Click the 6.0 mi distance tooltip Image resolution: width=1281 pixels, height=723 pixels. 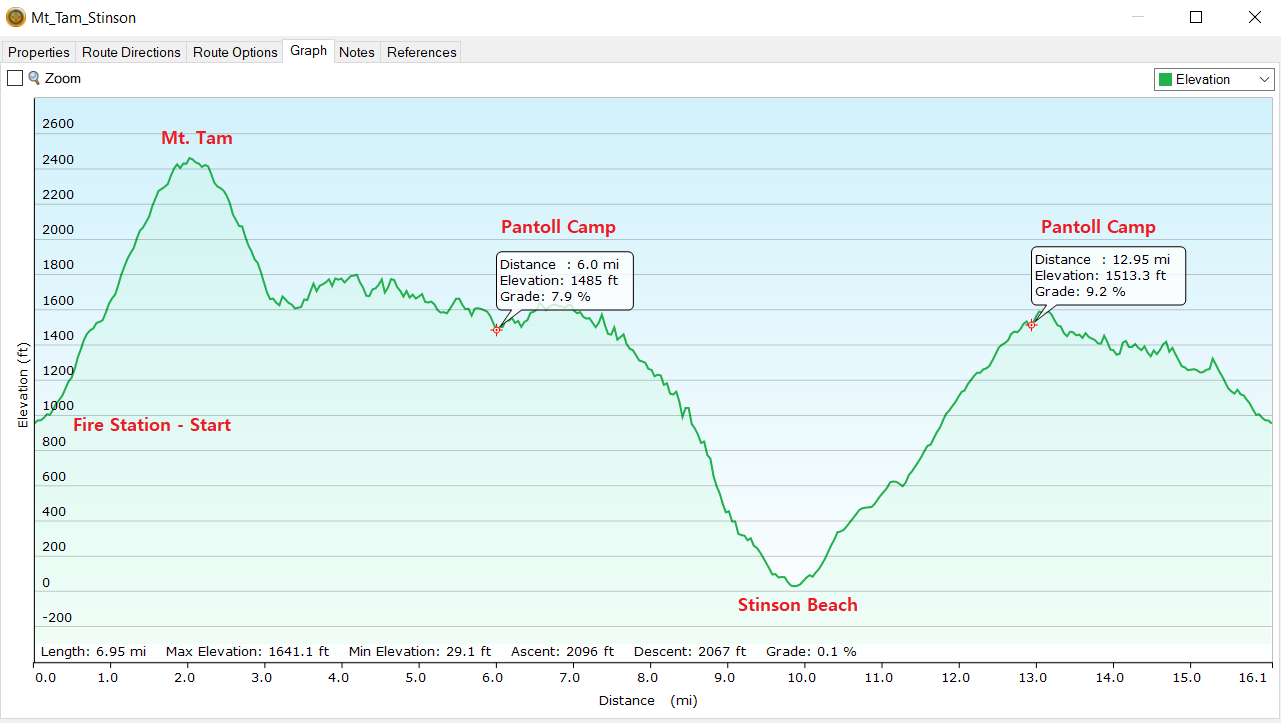564,280
